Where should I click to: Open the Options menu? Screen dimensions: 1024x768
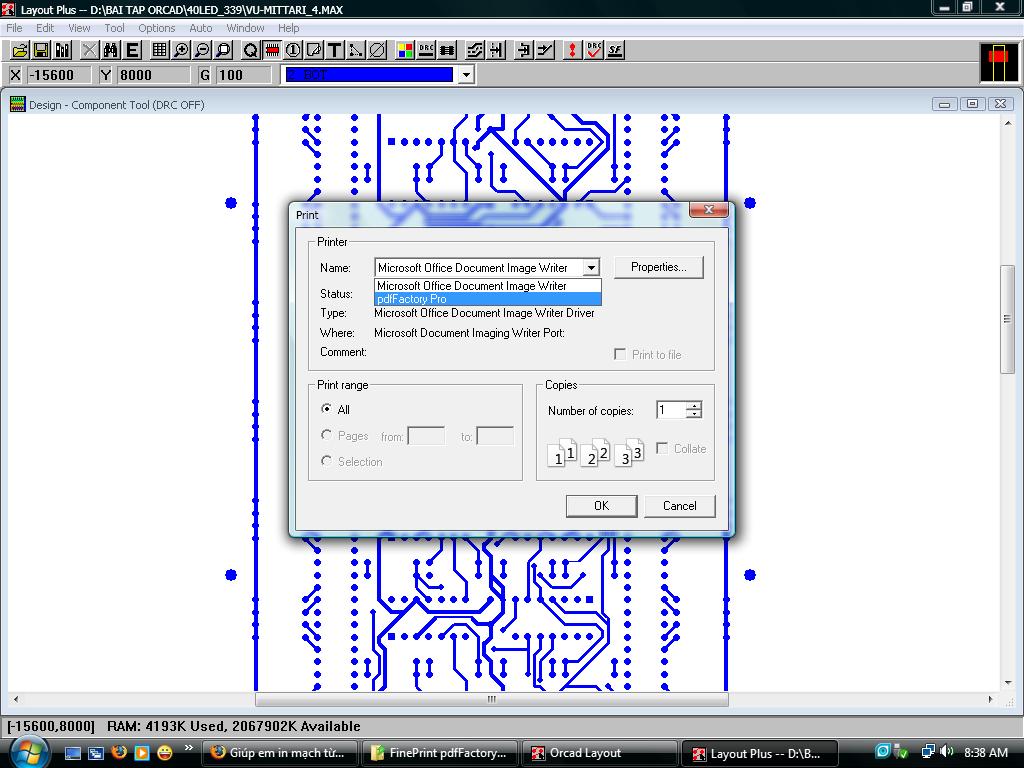coord(157,28)
